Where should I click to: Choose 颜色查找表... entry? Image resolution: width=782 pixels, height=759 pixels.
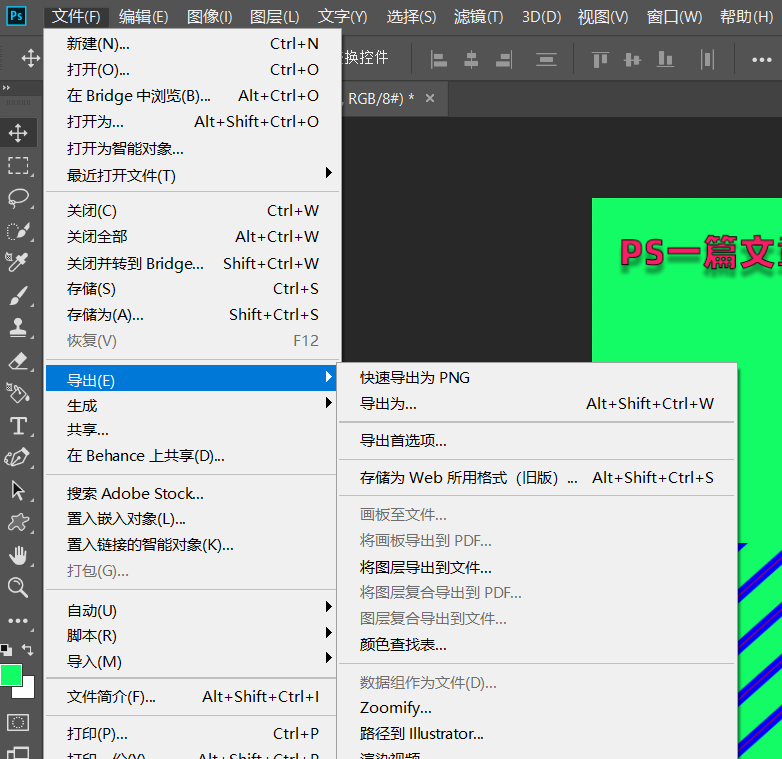(537, 644)
